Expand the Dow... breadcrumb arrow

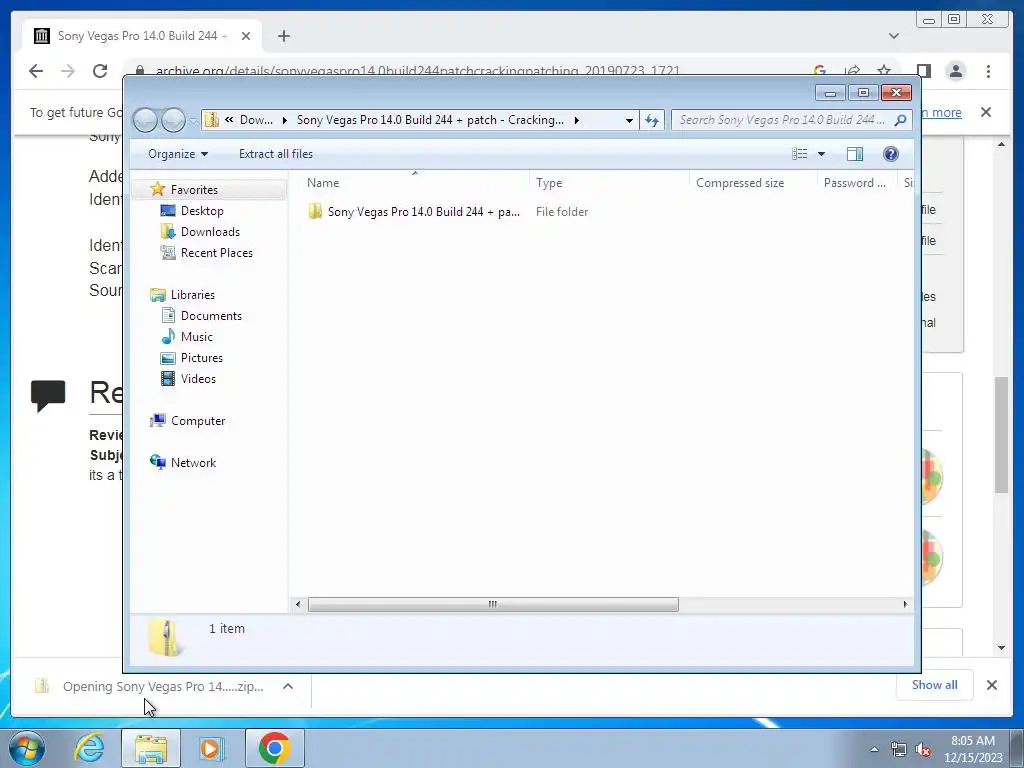284,120
